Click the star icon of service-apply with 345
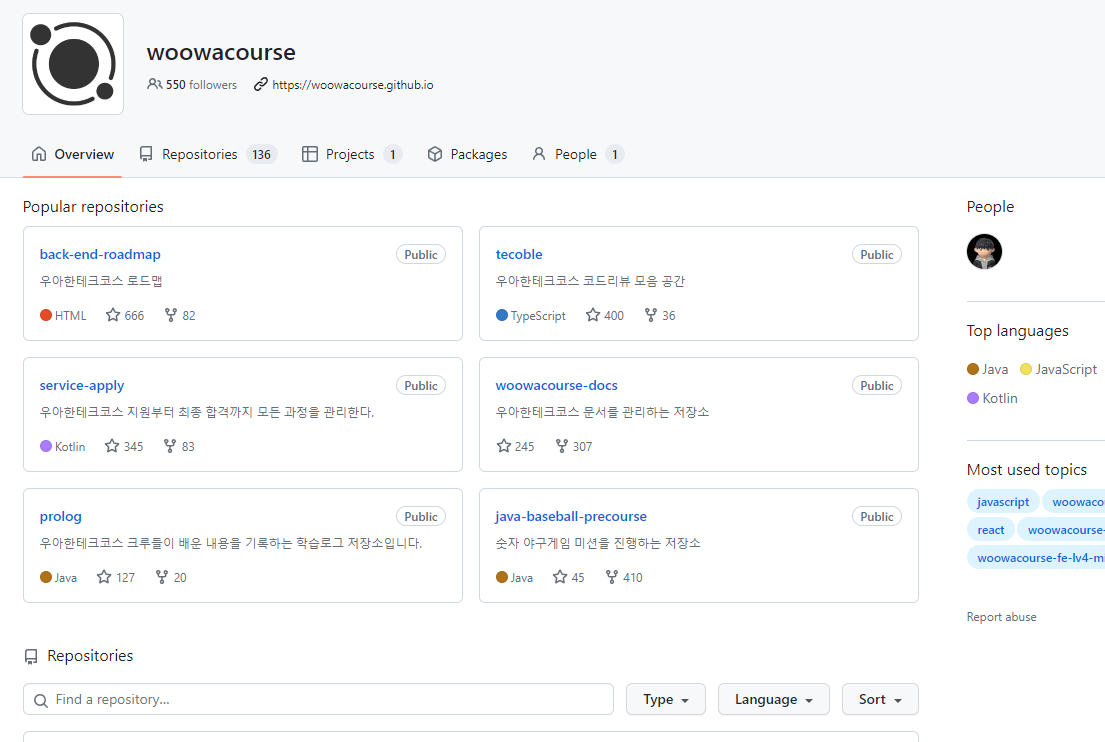 pos(112,446)
